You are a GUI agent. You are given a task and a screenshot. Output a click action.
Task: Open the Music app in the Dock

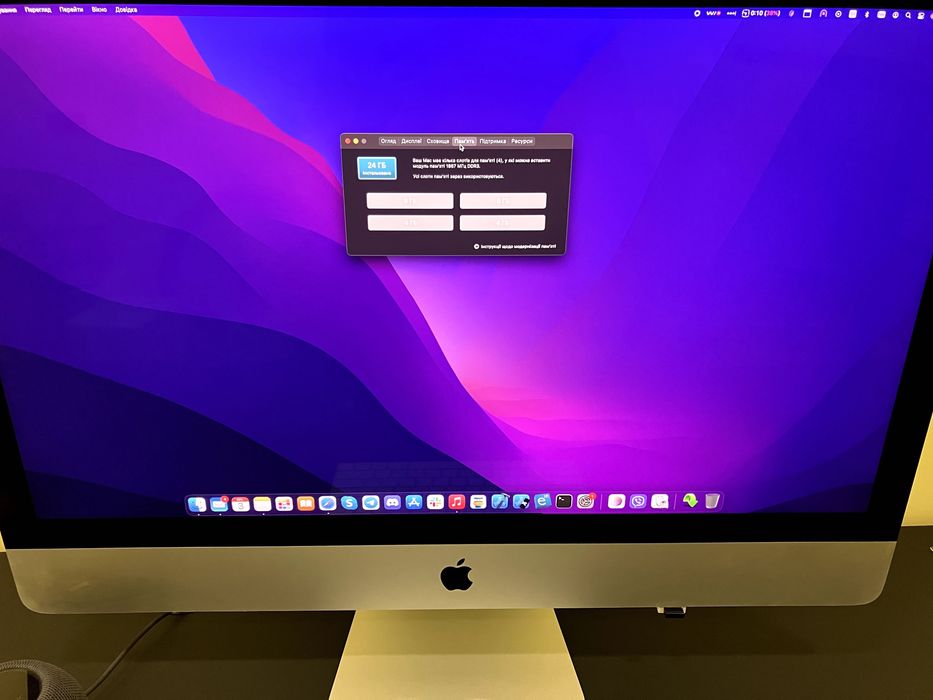point(456,502)
